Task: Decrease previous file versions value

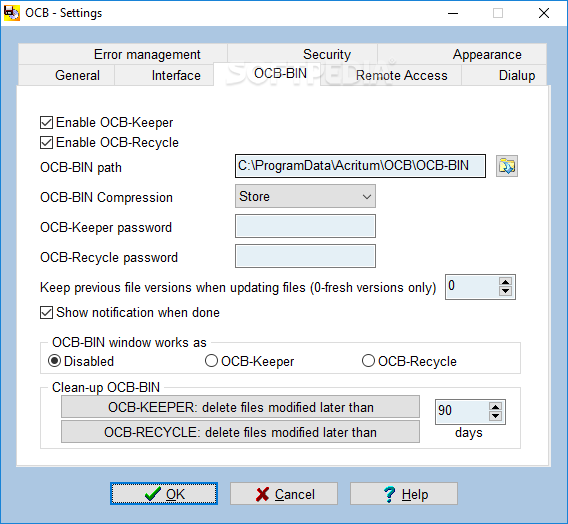Action: pyautogui.click(x=505, y=291)
